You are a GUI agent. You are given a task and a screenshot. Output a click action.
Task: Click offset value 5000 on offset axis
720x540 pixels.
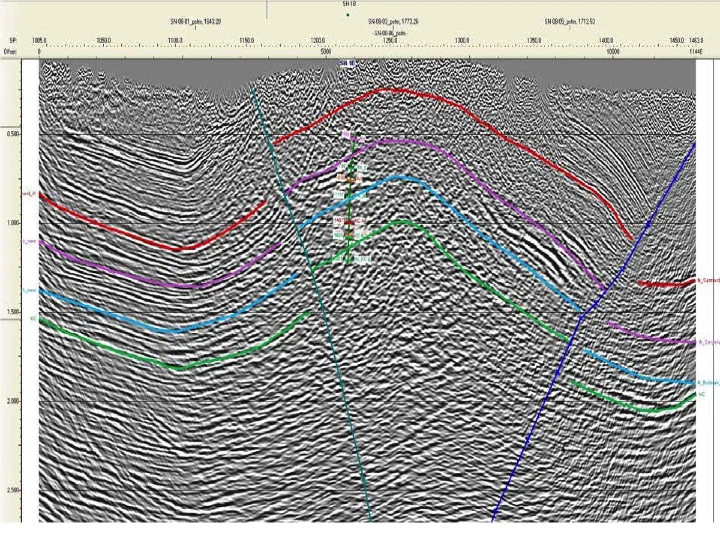326,52
